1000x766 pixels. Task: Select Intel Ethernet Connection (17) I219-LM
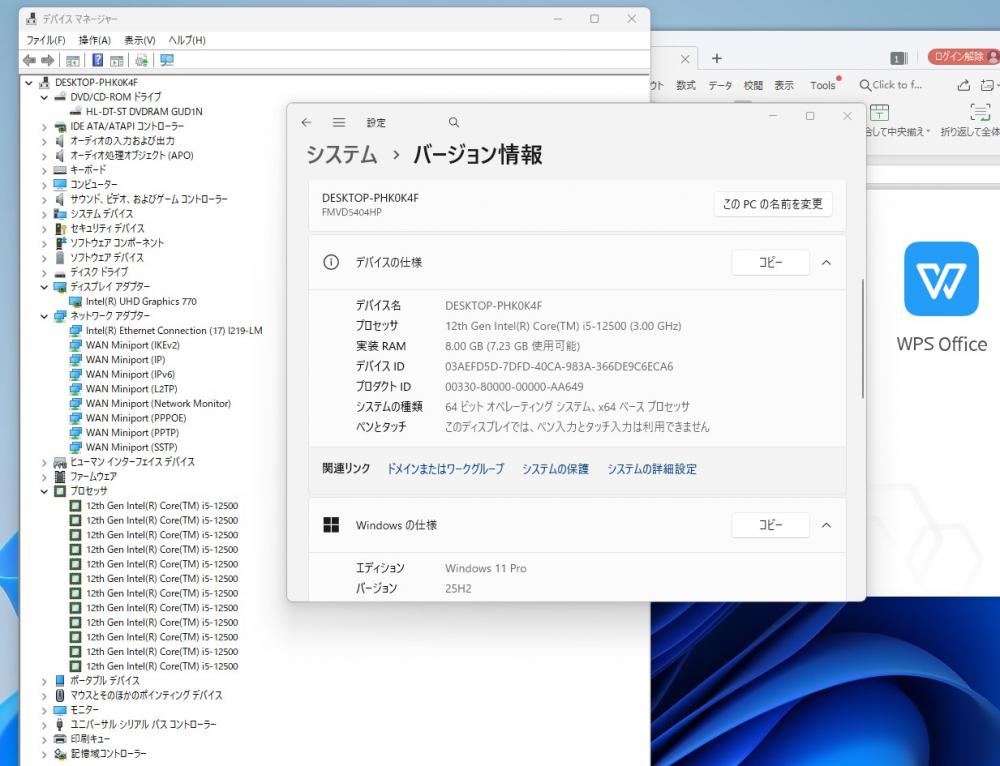point(174,330)
